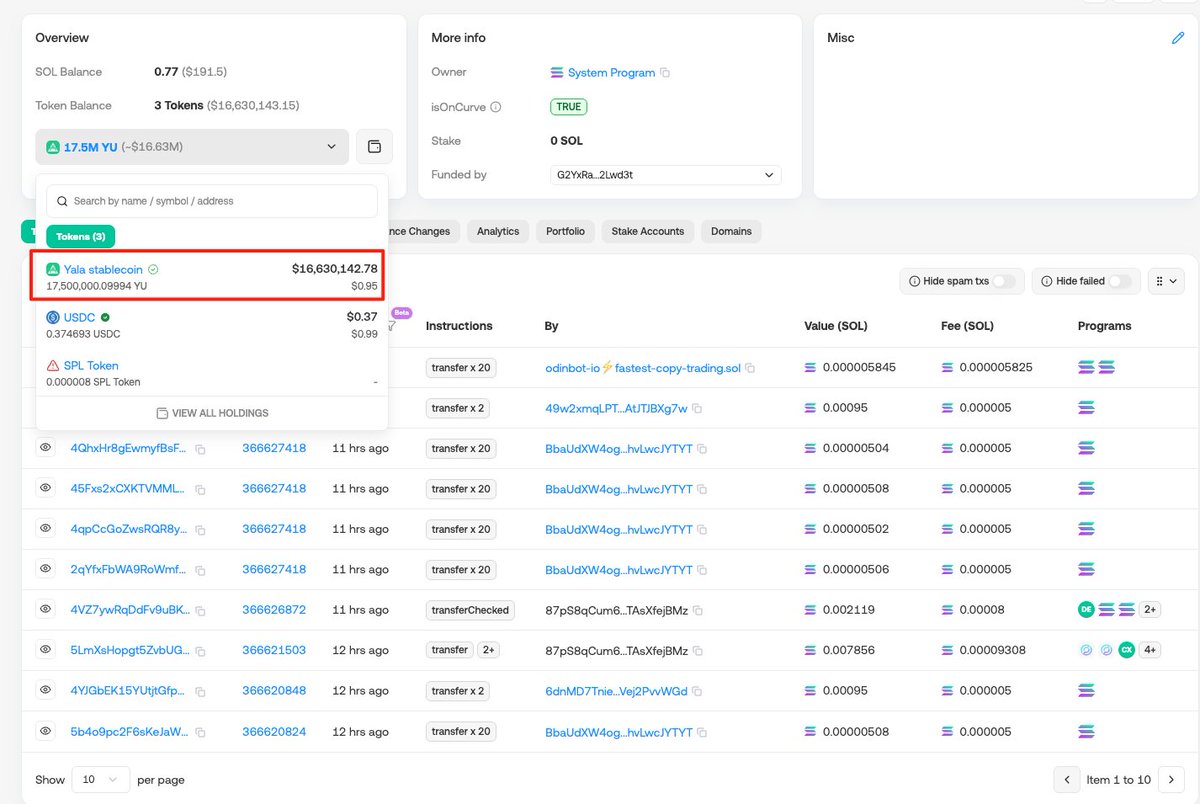Click the eye icon for transaction 4qpCcGoZwsRQR8y
Screen dimensions: 1200x804
click(45, 528)
